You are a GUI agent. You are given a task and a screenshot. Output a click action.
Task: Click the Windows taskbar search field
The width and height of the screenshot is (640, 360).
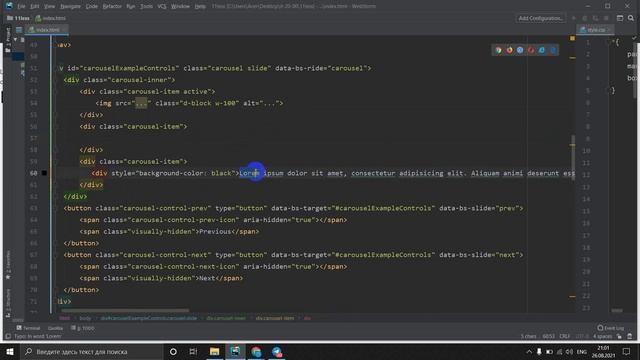[x=91, y=351]
